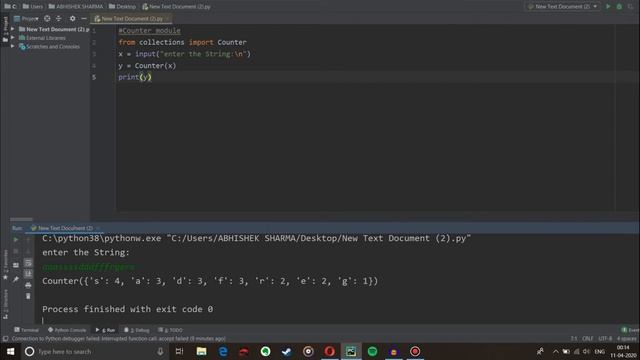Hide the Project panel with the minus icon
The width and height of the screenshot is (640, 360).
pyautogui.click(x=84, y=18)
